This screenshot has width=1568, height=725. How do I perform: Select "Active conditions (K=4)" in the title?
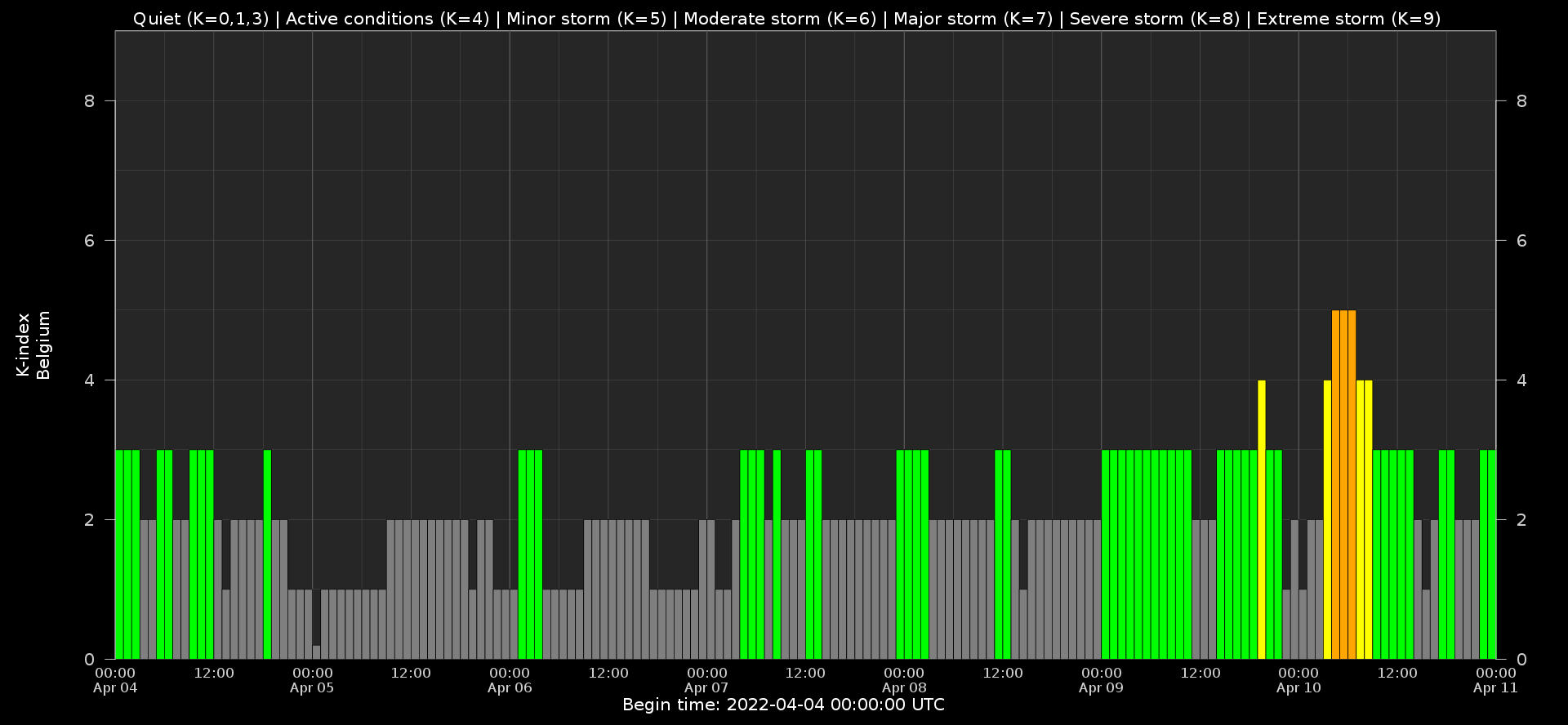click(x=387, y=19)
